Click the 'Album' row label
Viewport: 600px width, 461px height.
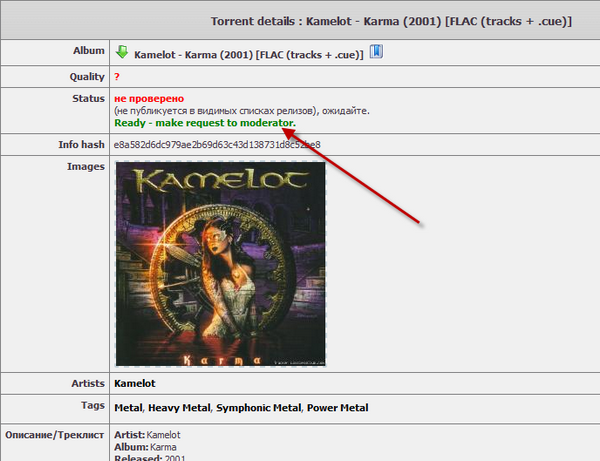point(89,50)
